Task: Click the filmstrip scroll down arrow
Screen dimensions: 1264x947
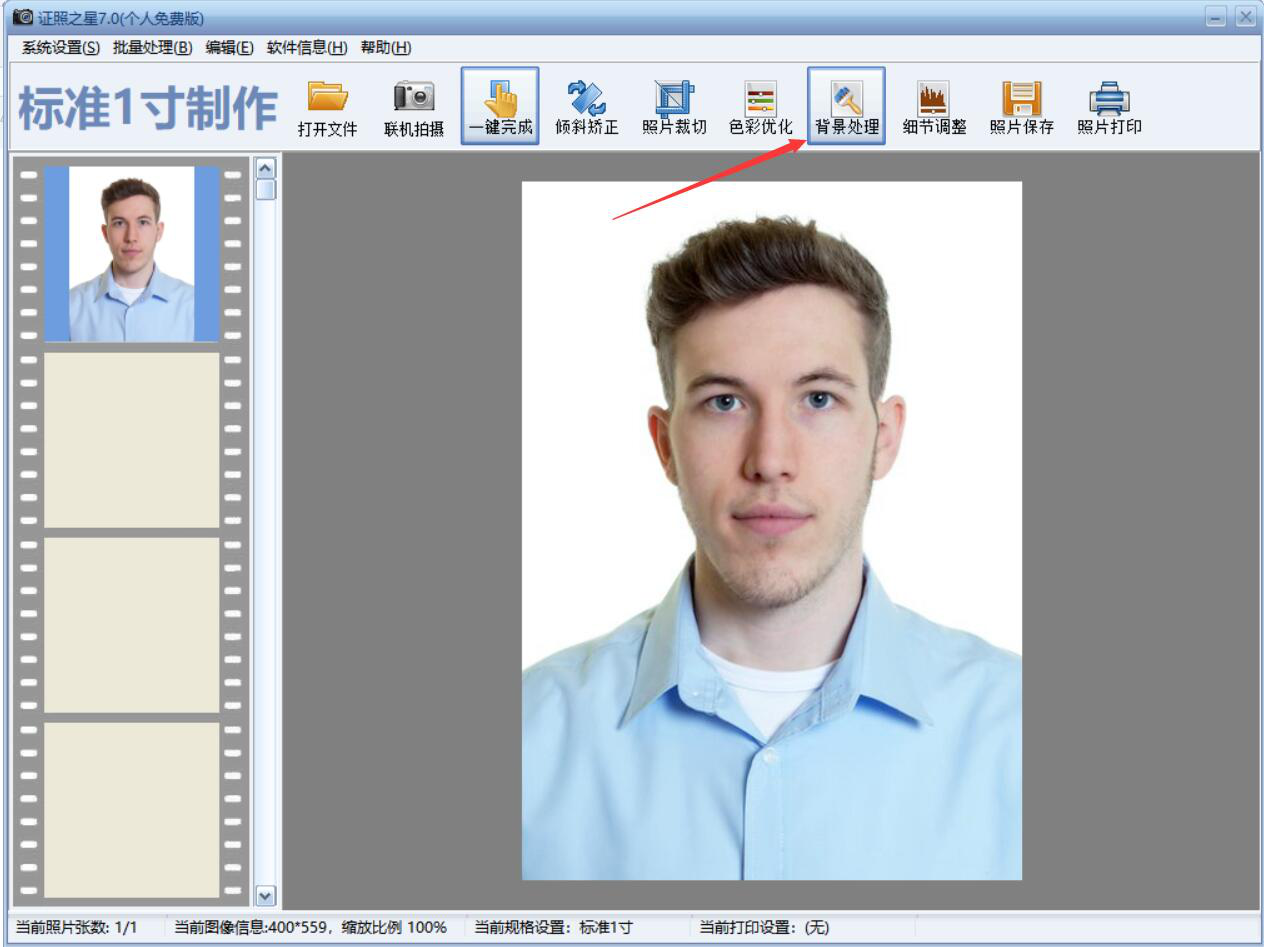Action: pos(265,896)
